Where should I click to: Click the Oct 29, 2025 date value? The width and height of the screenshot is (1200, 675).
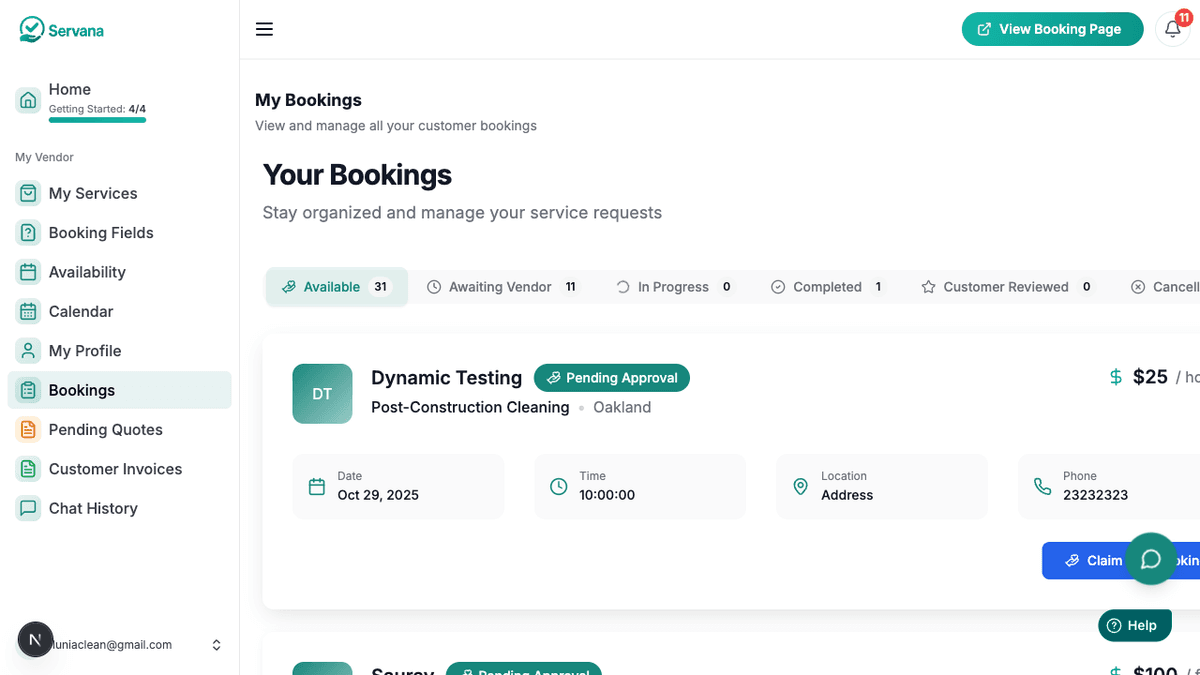tap(378, 495)
